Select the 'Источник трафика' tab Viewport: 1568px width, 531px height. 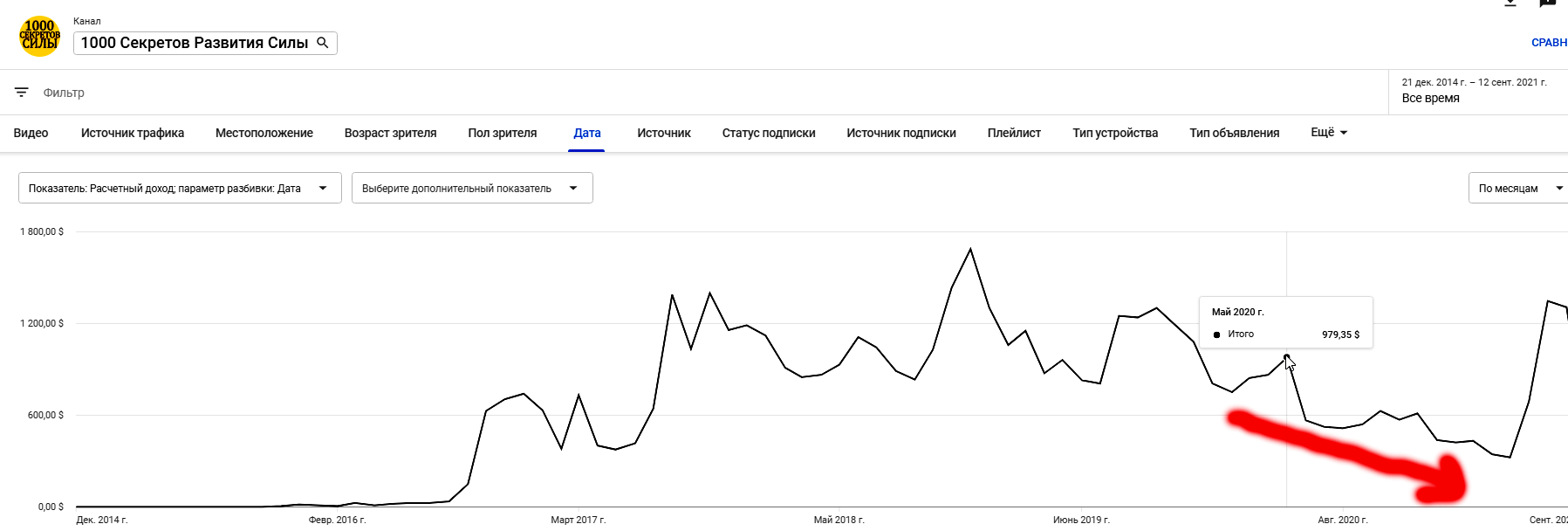[133, 133]
